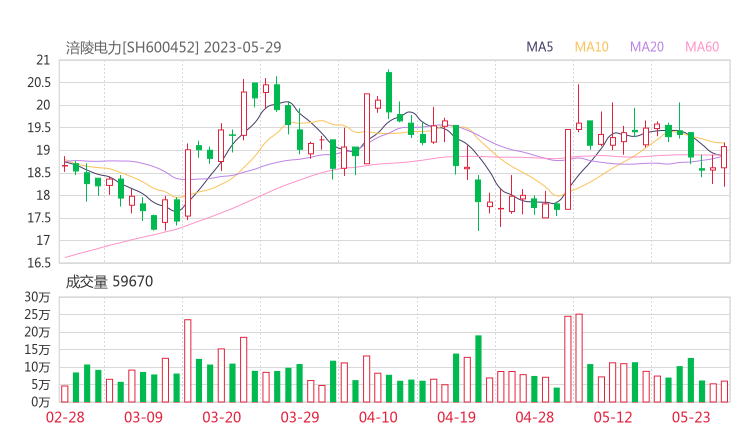Click the 25万 volume axis label
The height and width of the screenshot is (440, 740).
(x=37, y=314)
